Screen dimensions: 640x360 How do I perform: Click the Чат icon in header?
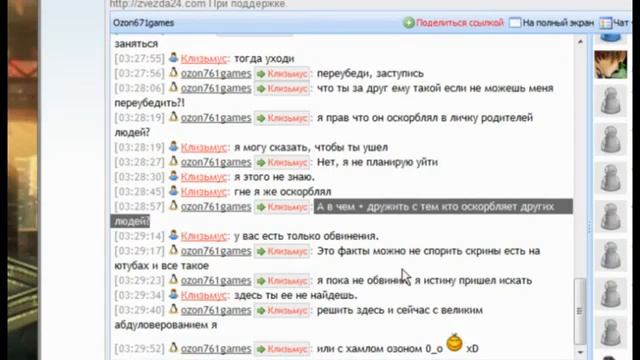click(605, 23)
